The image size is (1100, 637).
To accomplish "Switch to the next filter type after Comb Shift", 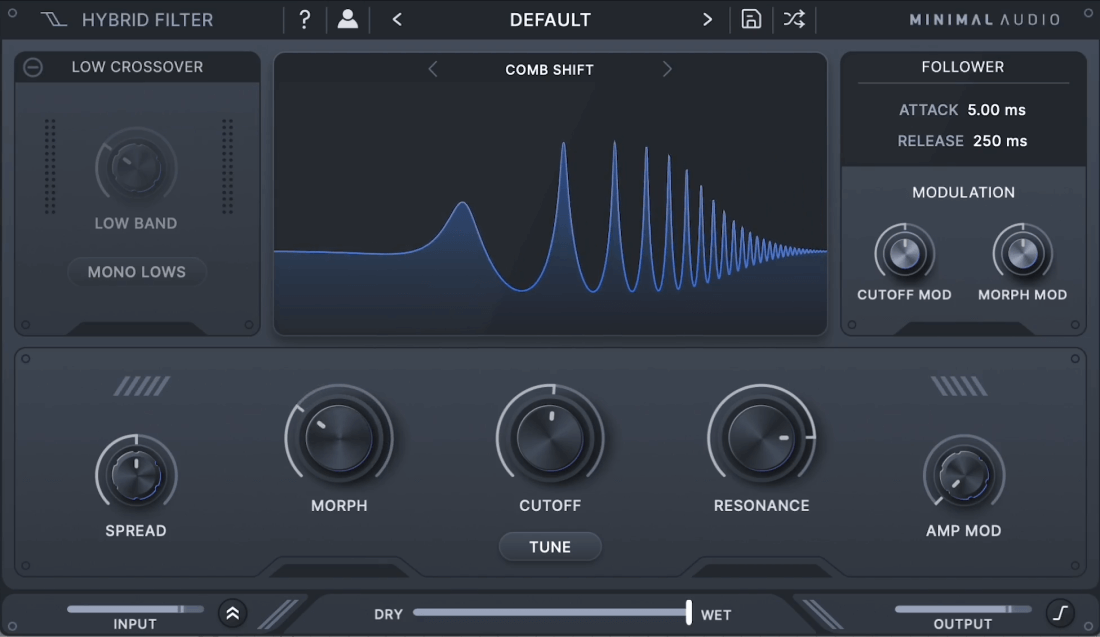I will coord(667,69).
